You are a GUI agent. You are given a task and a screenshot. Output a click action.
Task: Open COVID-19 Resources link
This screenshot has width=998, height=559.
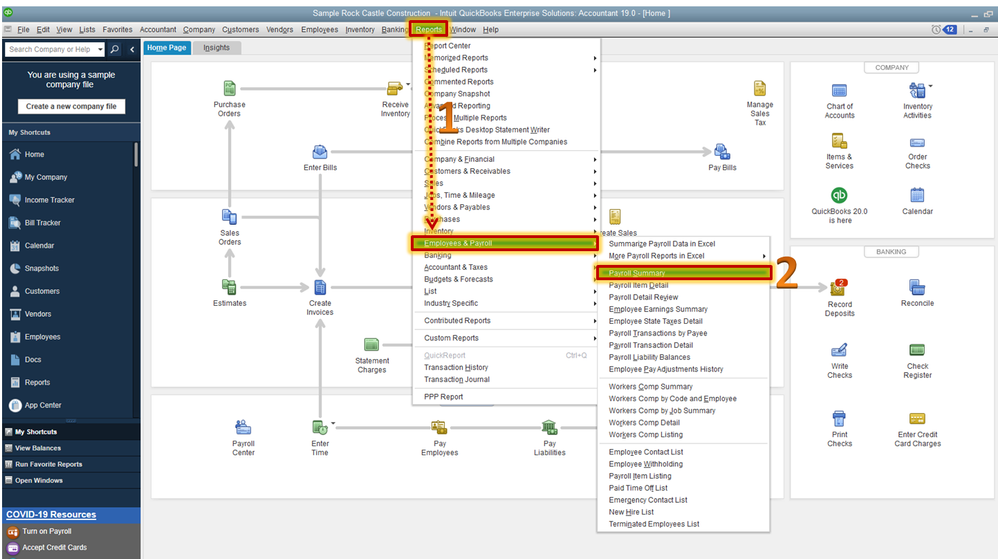click(x=51, y=514)
